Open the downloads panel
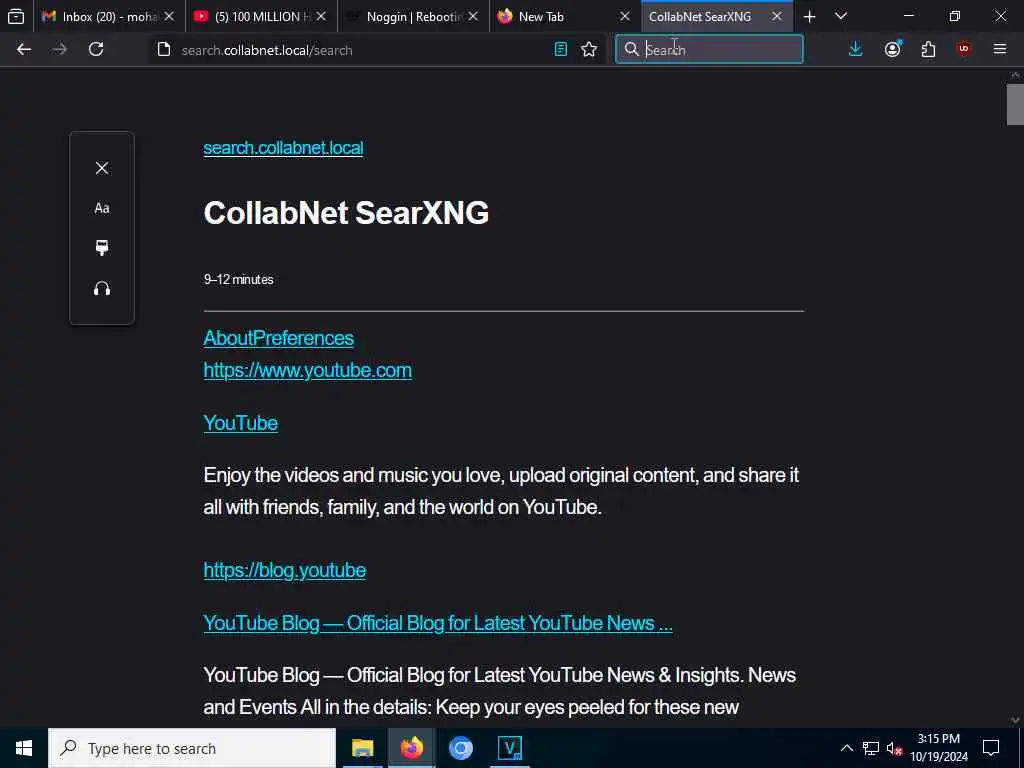The image size is (1024, 768). (x=856, y=49)
